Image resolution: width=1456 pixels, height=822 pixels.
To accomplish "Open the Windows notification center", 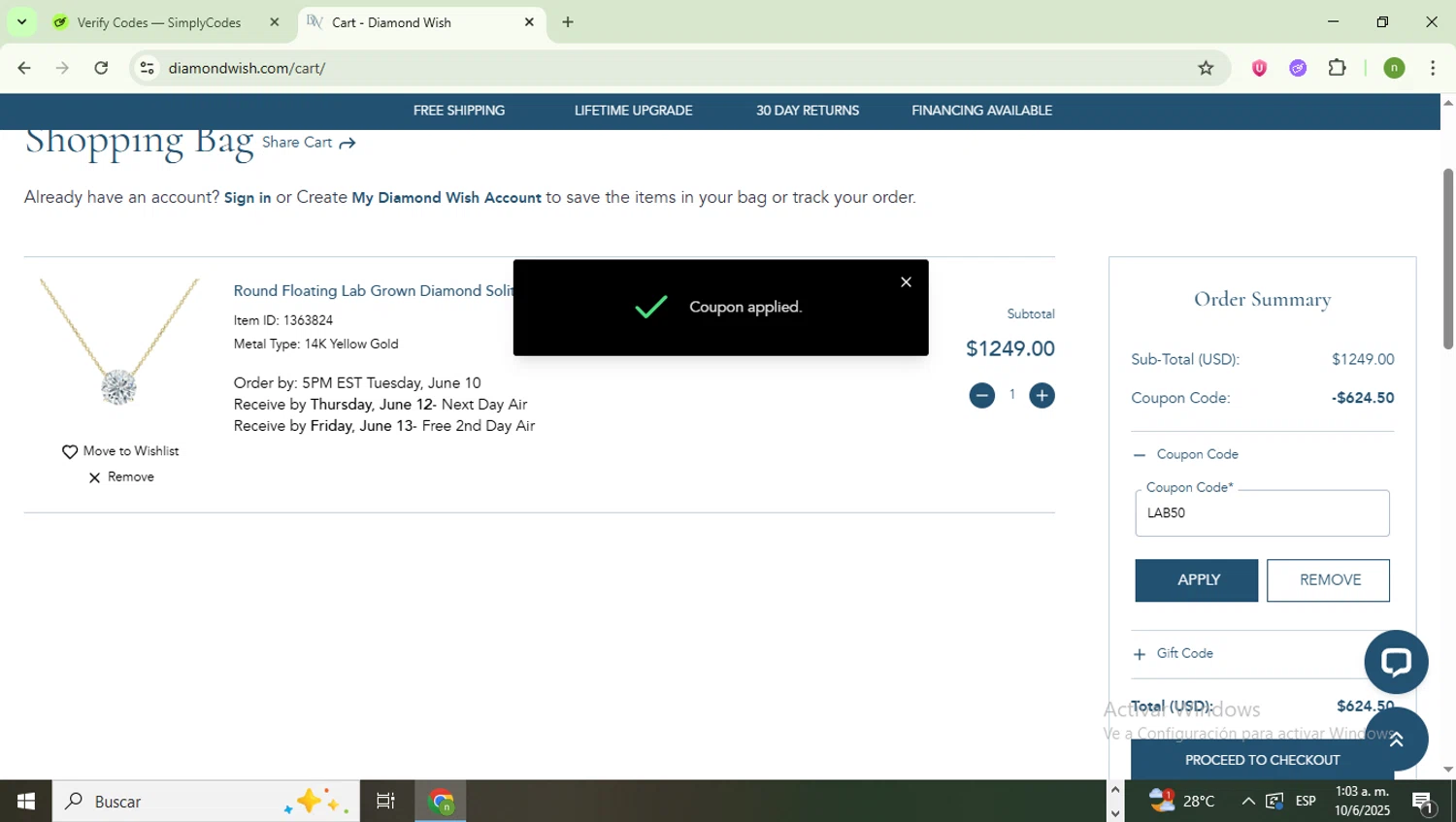I will pos(1423,802).
